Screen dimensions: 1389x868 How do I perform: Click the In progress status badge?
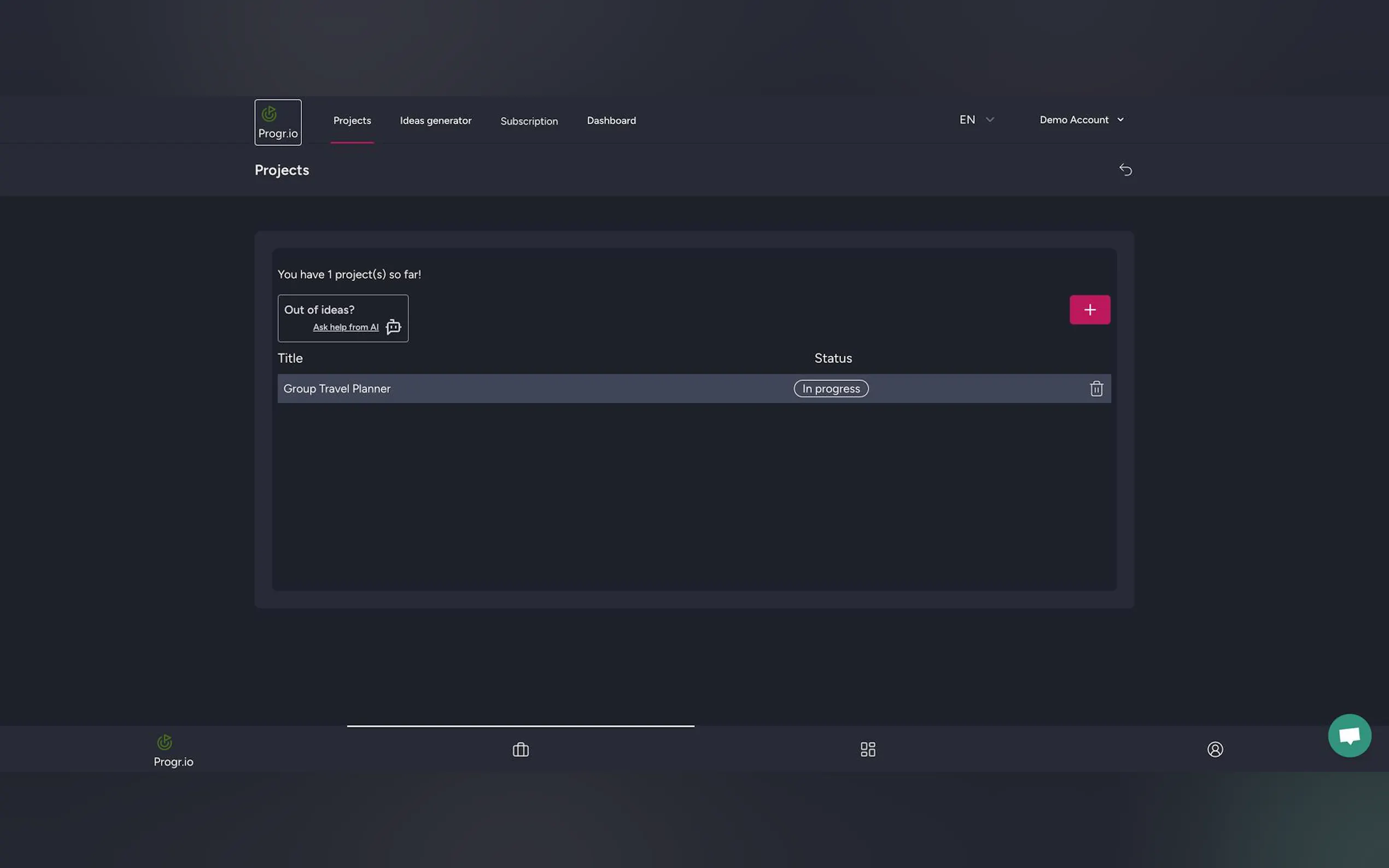click(x=830, y=389)
